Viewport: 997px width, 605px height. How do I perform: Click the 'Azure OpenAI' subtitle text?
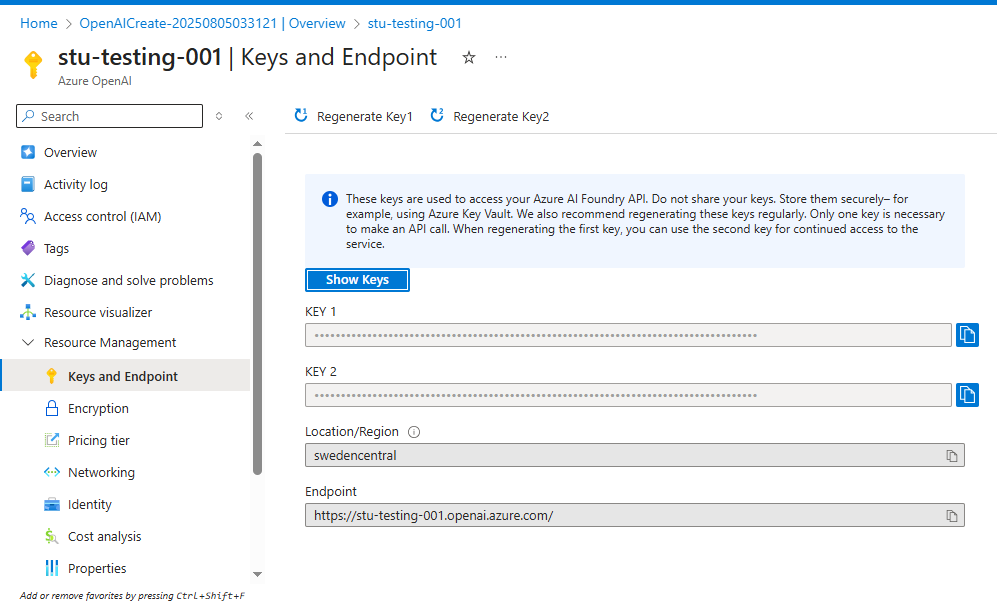click(95, 81)
